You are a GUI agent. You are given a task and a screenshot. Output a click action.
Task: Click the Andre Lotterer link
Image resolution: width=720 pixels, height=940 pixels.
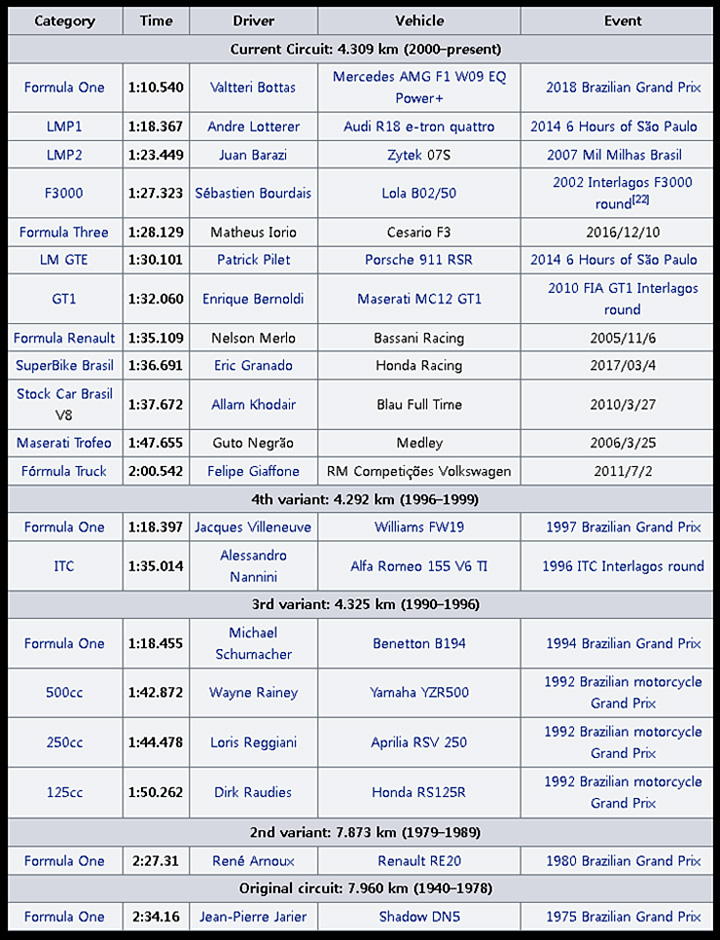(253, 126)
